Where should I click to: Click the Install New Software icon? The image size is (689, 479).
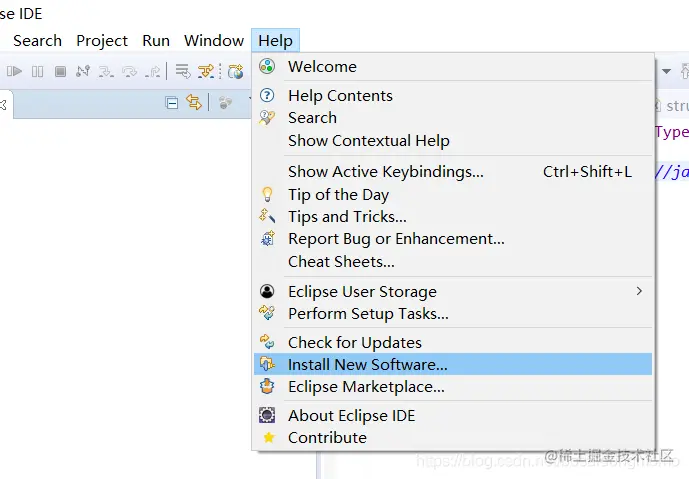[267, 364]
